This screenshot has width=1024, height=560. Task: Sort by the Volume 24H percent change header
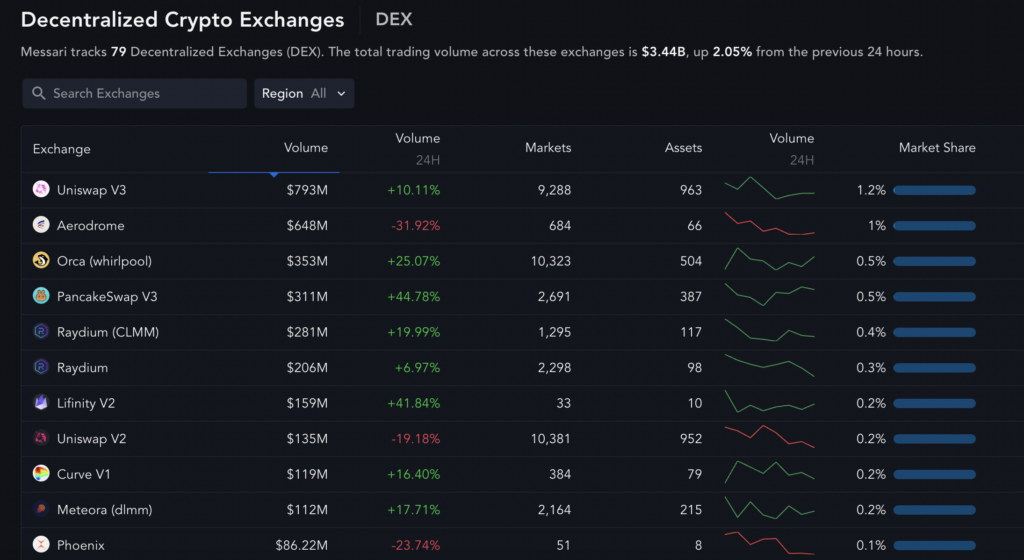tap(417, 148)
